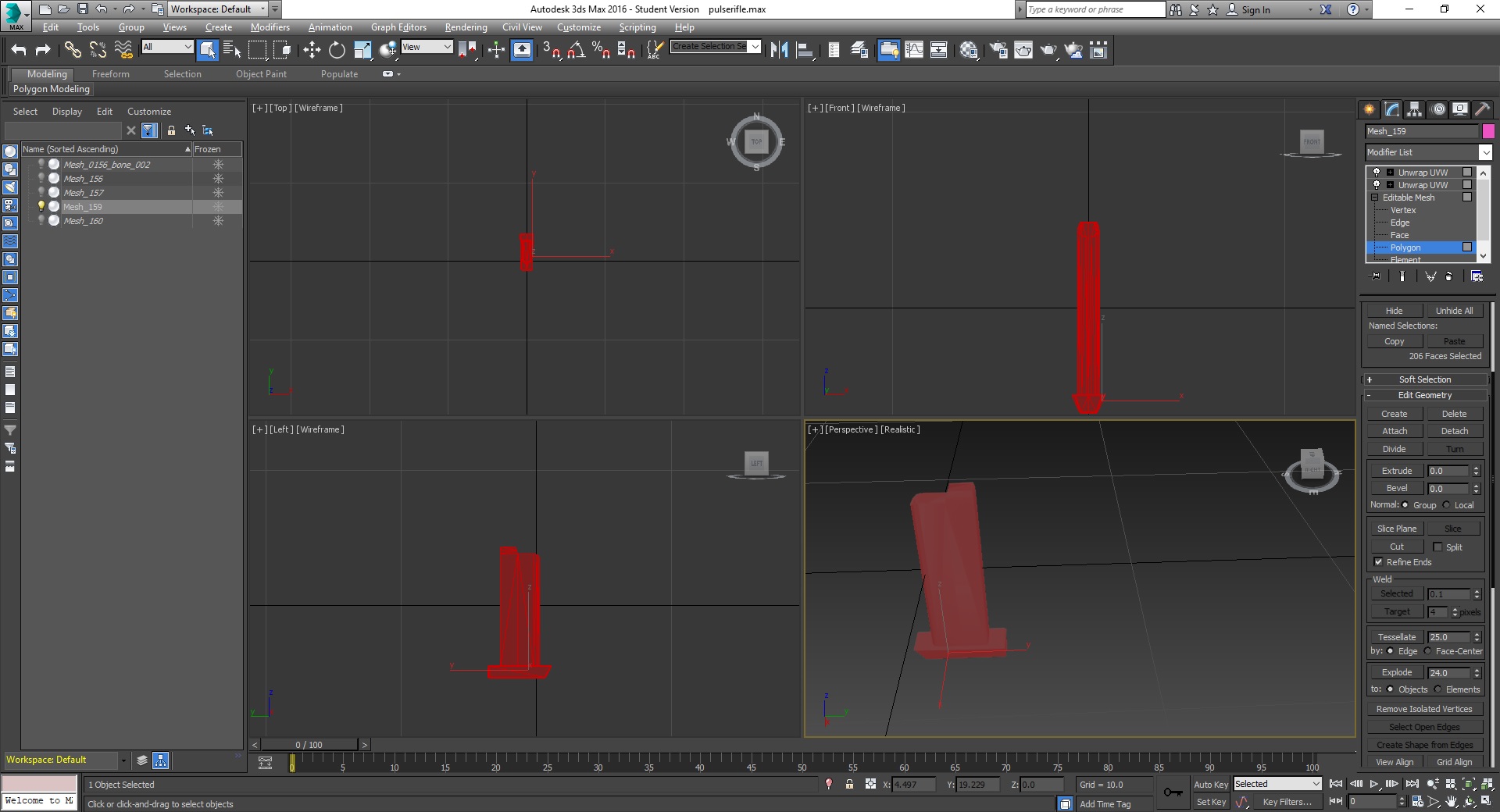
Task: Enable Auto Key animation mode
Action: tap(1211, 785)
